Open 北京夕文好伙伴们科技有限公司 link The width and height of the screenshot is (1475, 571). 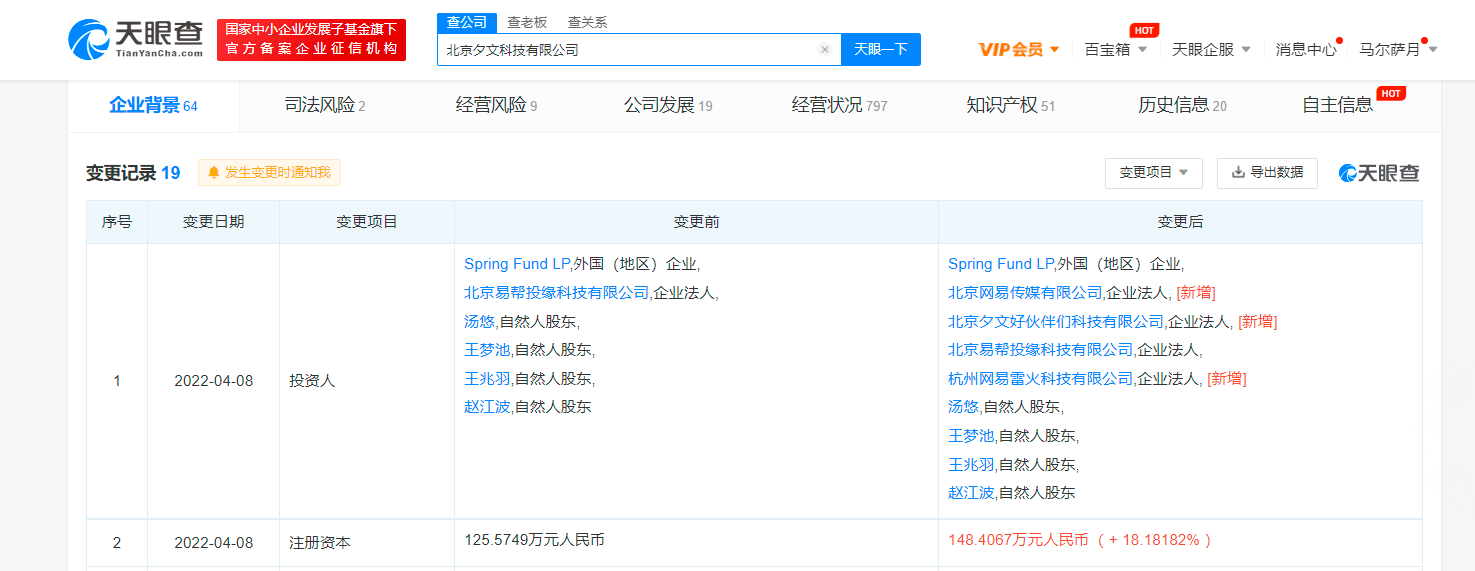[x=1056, y=321]
